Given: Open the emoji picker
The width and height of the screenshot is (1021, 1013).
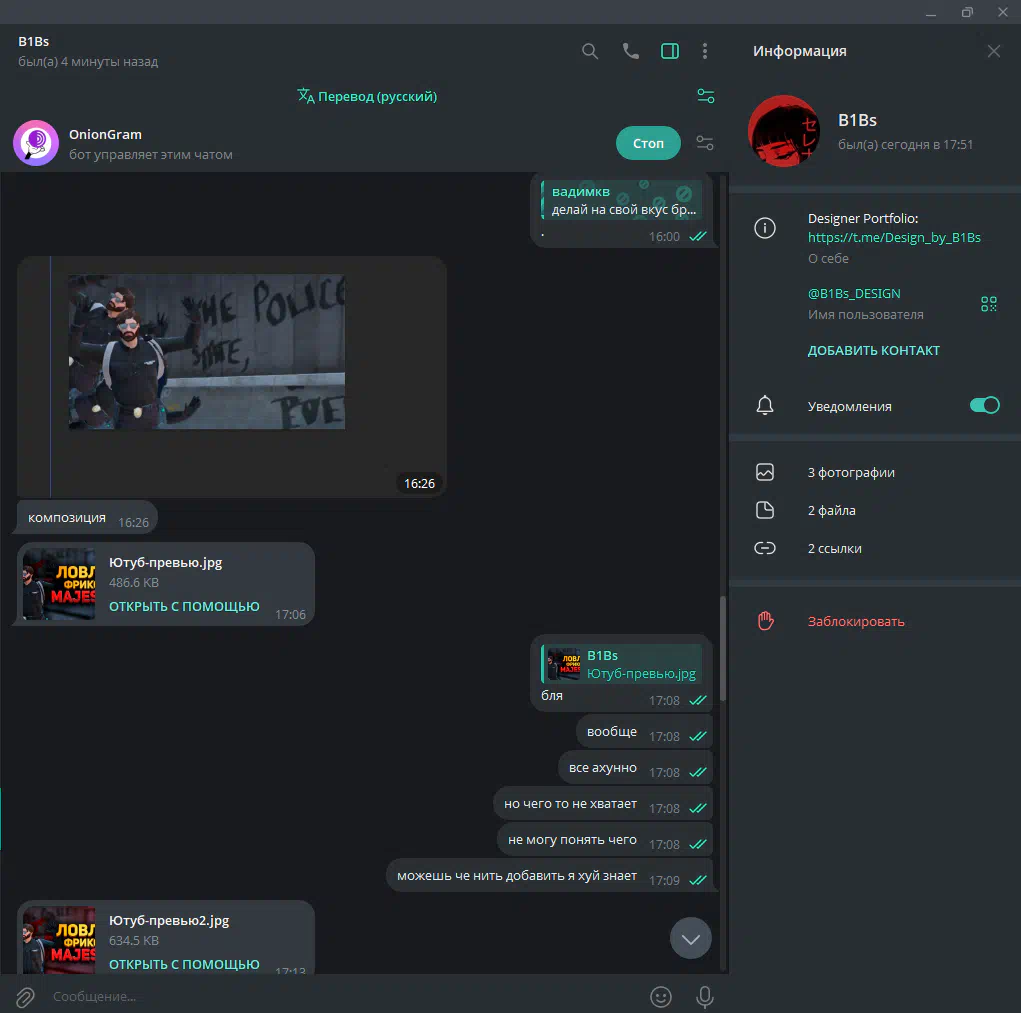Looking at the screenshot, I should click(660, 997).
